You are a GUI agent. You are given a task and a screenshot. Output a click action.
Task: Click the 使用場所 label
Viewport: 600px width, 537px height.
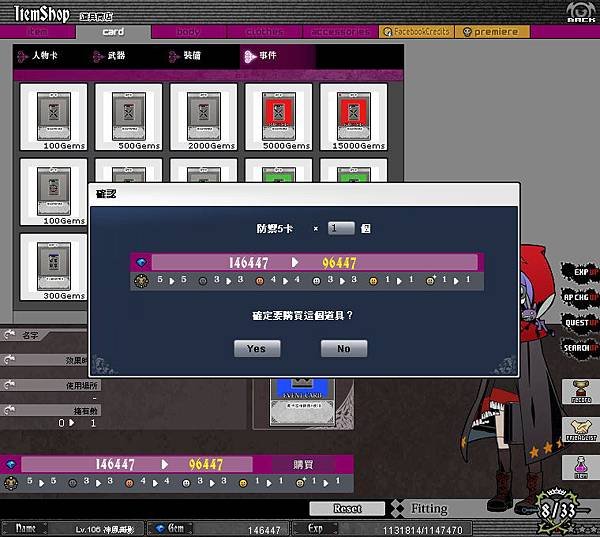(x=82, y=385)
